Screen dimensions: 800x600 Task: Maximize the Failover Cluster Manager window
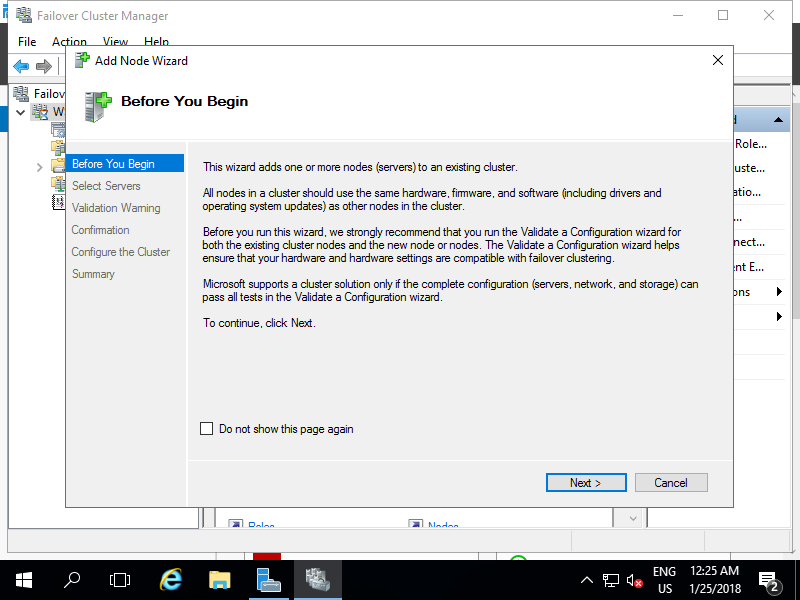coord(723,15)
